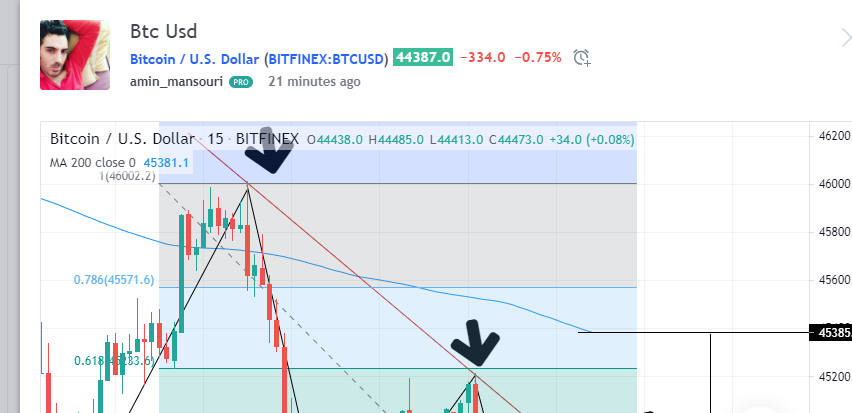The image size is (852, 413).
Task: Open amin_mansouri's user profile
Action: [x=176, y=82]
